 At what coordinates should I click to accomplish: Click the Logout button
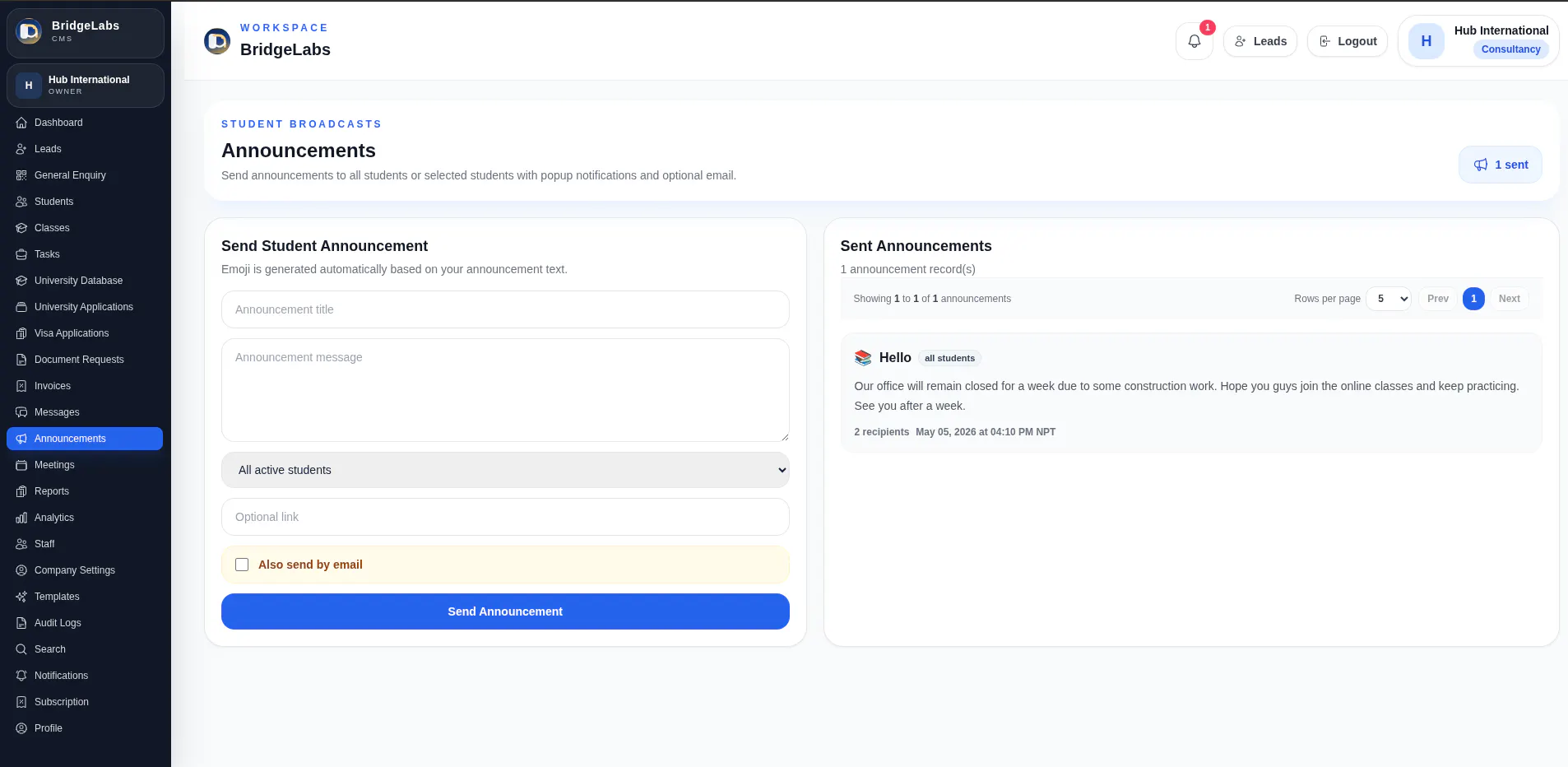(1348, 41)
